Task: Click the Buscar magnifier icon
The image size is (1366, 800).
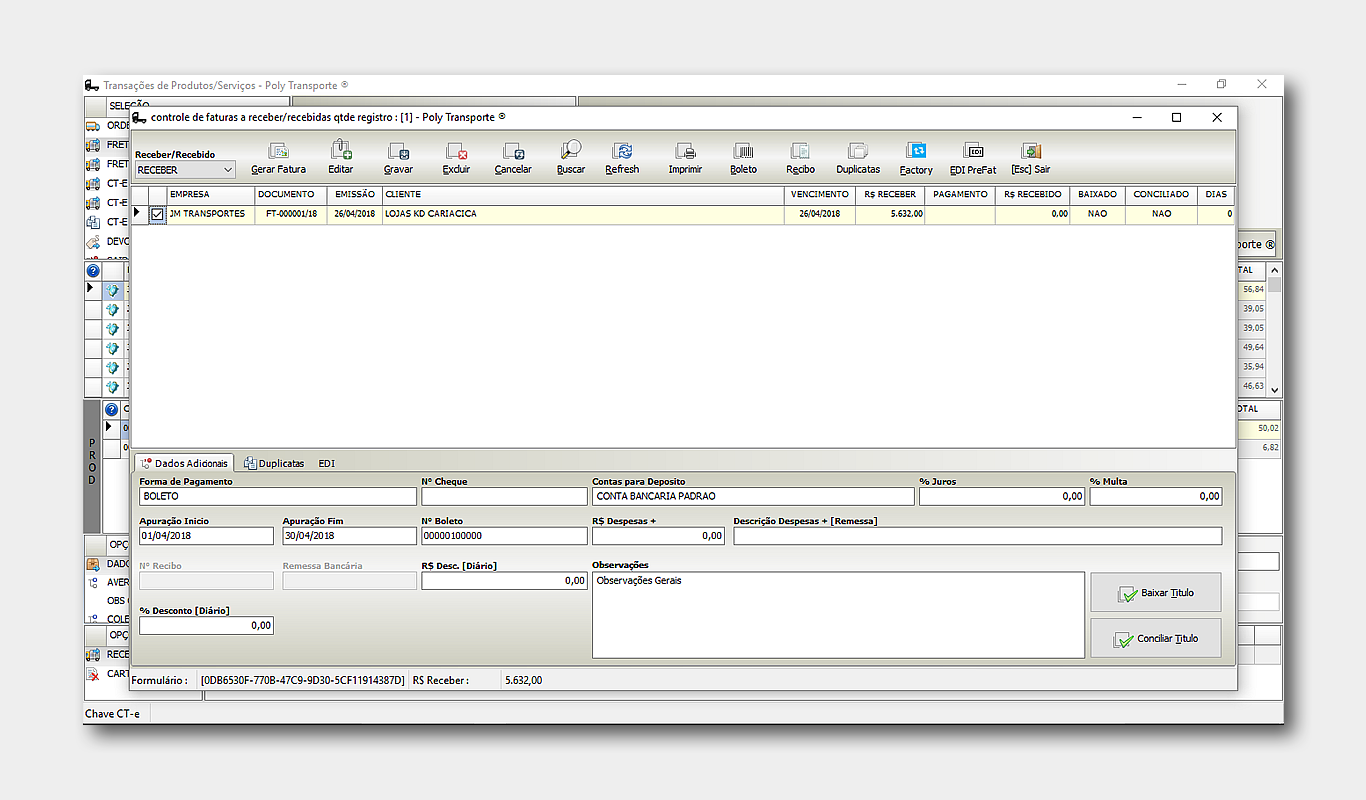Action: tap(571, 150)
